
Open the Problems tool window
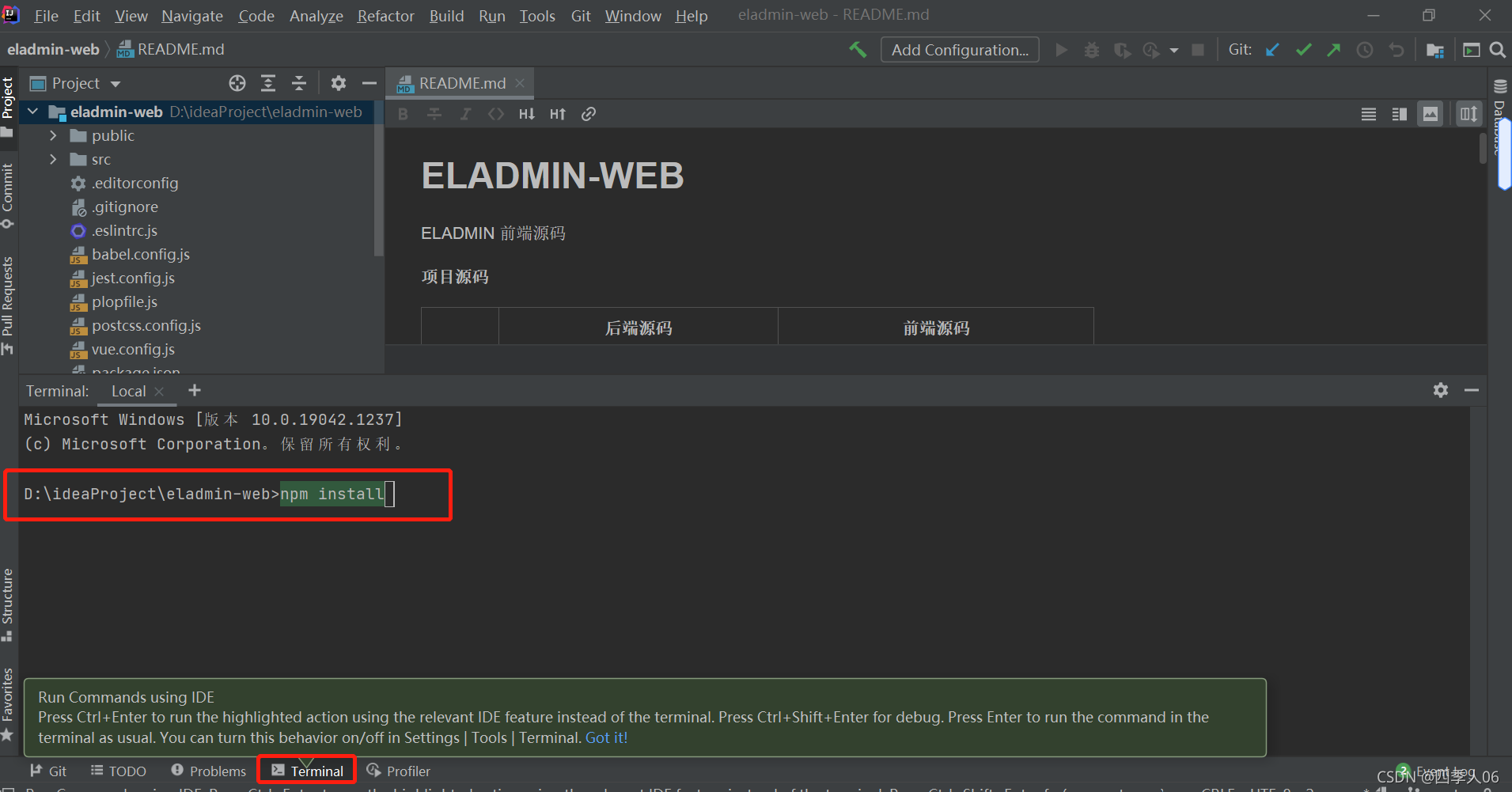tap(209, 771)
